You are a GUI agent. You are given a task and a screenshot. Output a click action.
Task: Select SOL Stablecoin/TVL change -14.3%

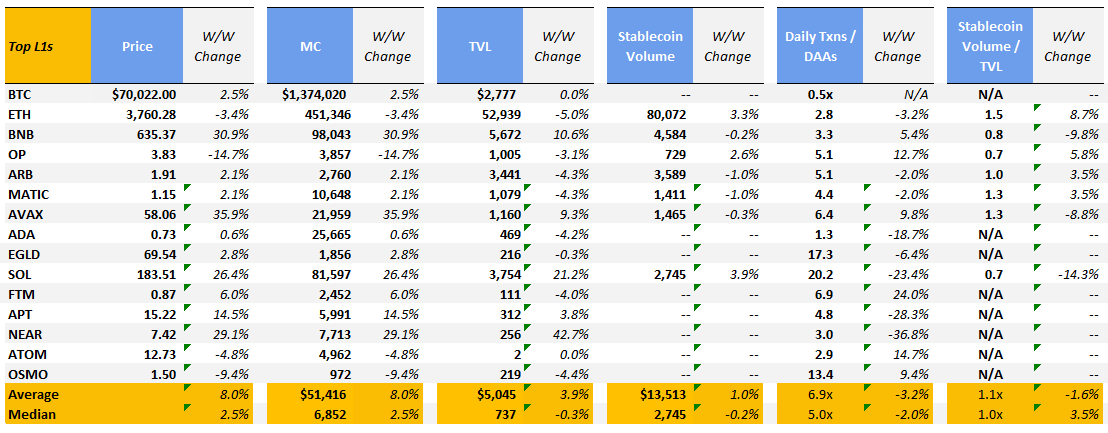(x=1079, y=274)
